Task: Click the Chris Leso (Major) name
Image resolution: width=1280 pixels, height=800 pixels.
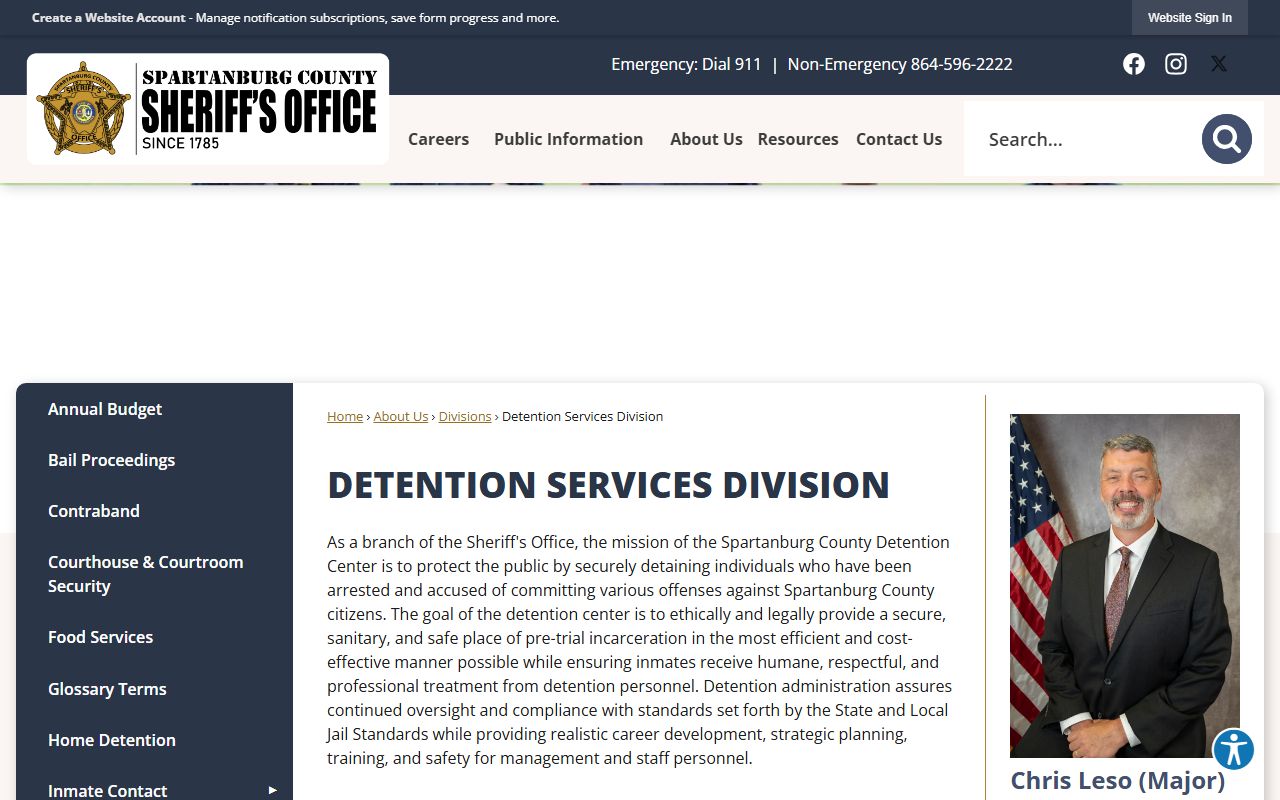Action: pyautogui.click(x=1117, y=781)
